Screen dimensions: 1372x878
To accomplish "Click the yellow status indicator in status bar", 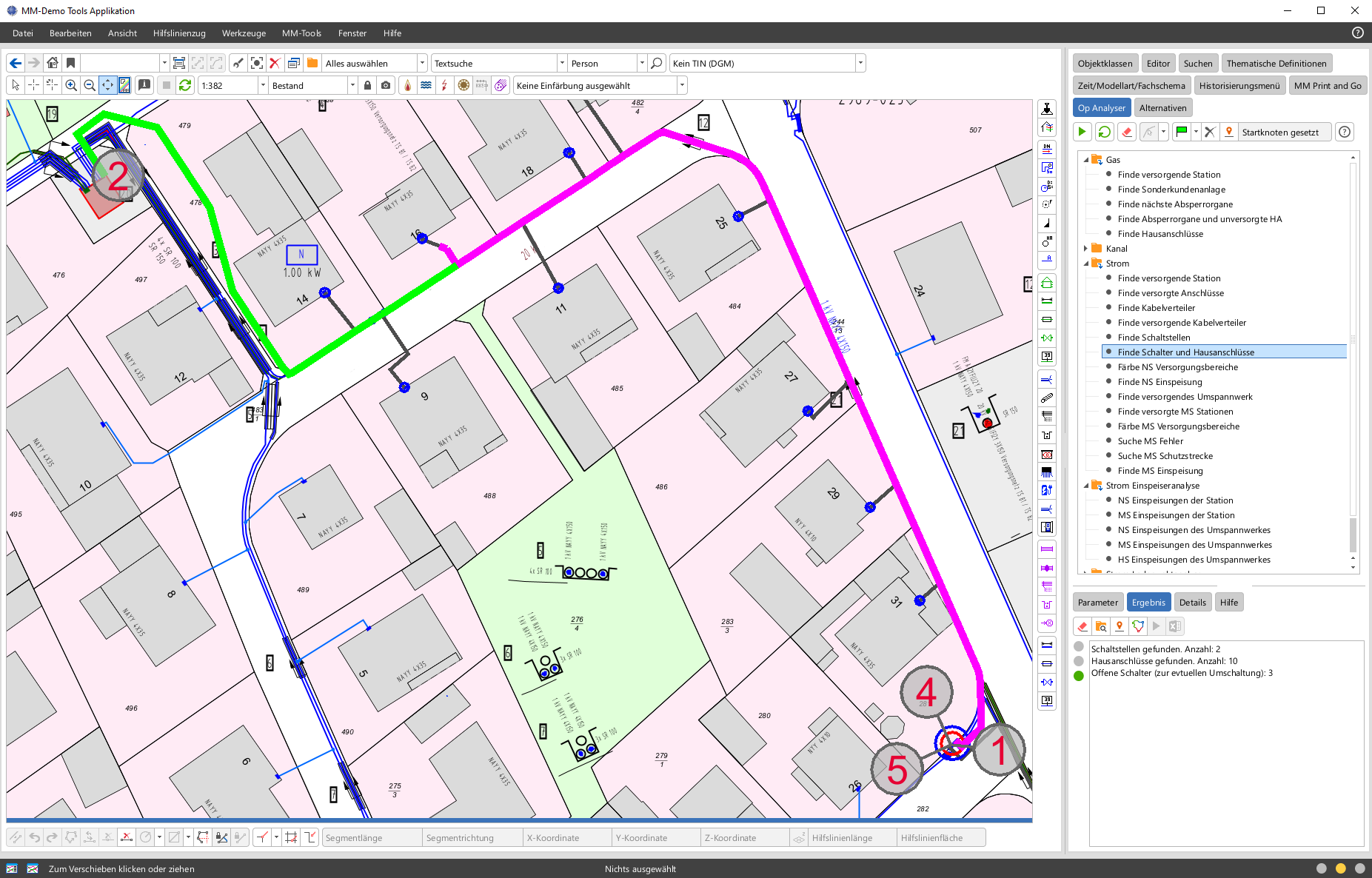I will point(1340,868).
